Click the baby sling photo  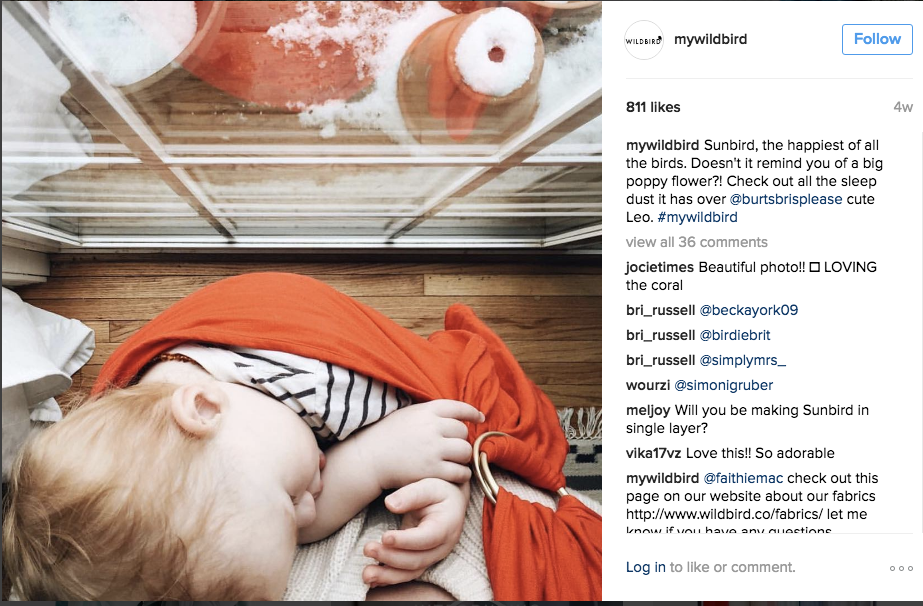(301, 300)
